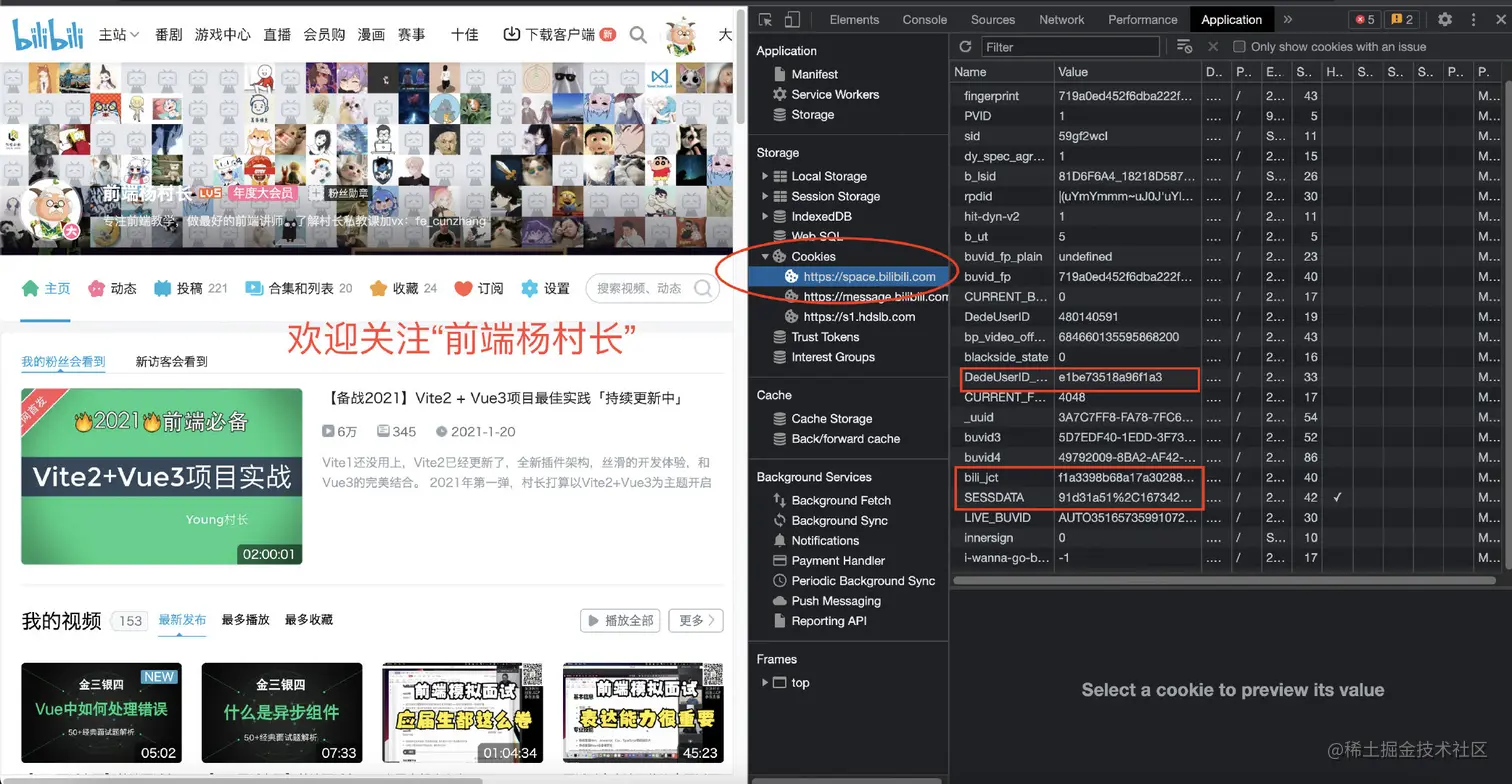Select the Storage overview item
This screenshot has height=784, width=1512.
click(812, 114)
